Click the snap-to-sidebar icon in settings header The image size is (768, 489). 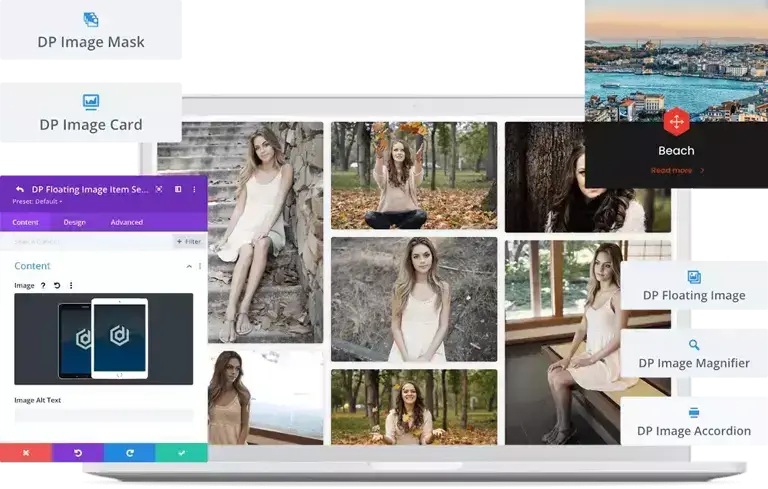tap(178, 189)
